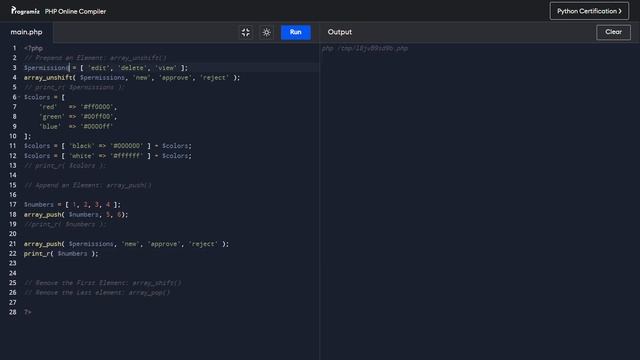The width and height of the screenshot is (640, 360).
Task: Click the 'green' => '#00ff00' line
Action: click(x=78, y=117)
